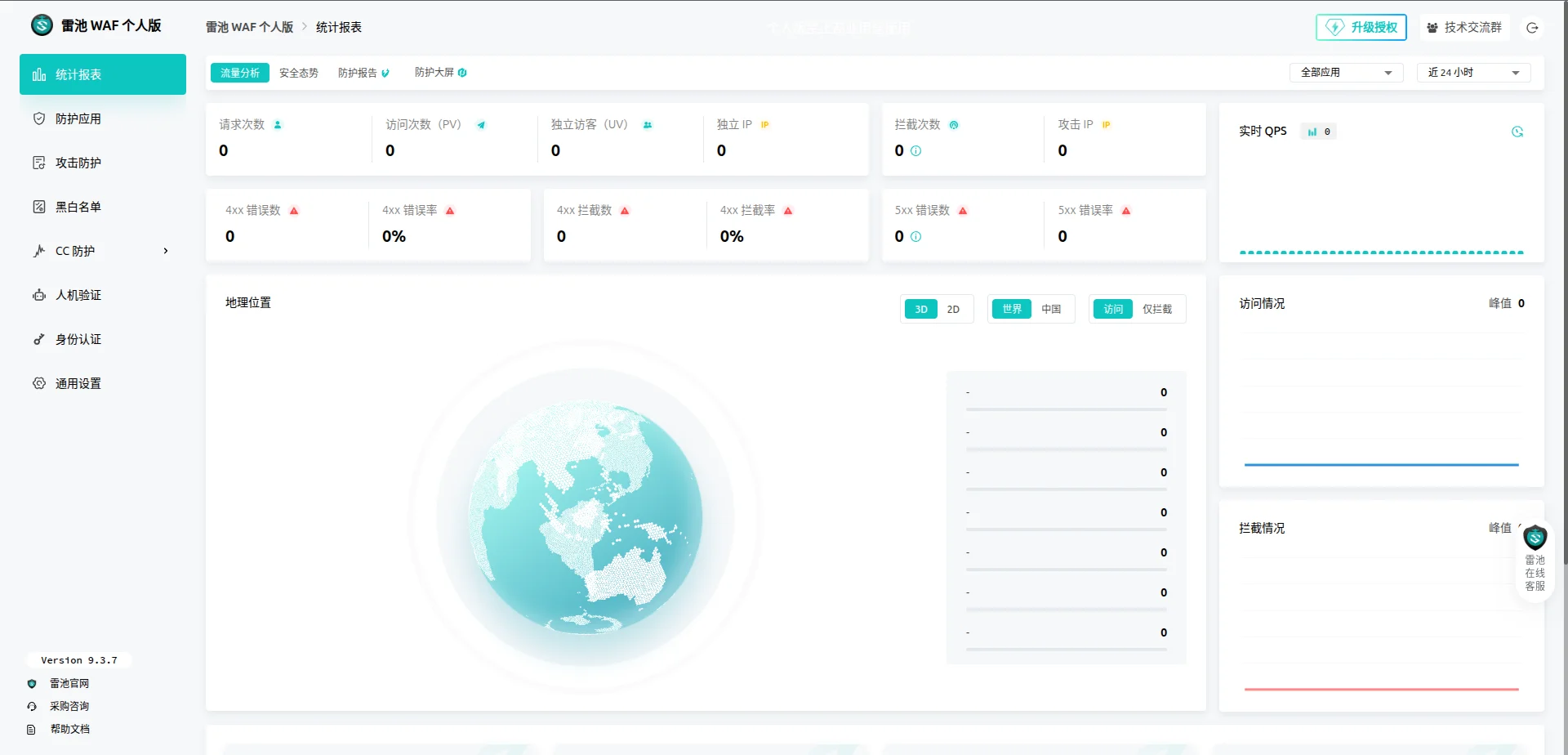Click the CC 防护 sidebar icon

pos(38,251)
